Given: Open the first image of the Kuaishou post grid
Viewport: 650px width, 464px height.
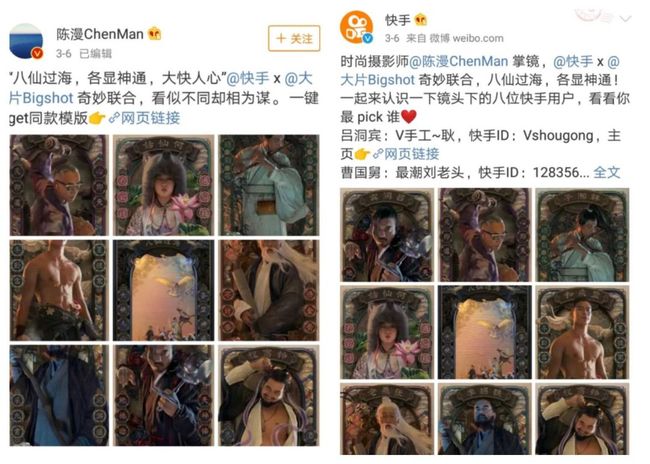Looking at the screenshot, I should click(387, 235).
